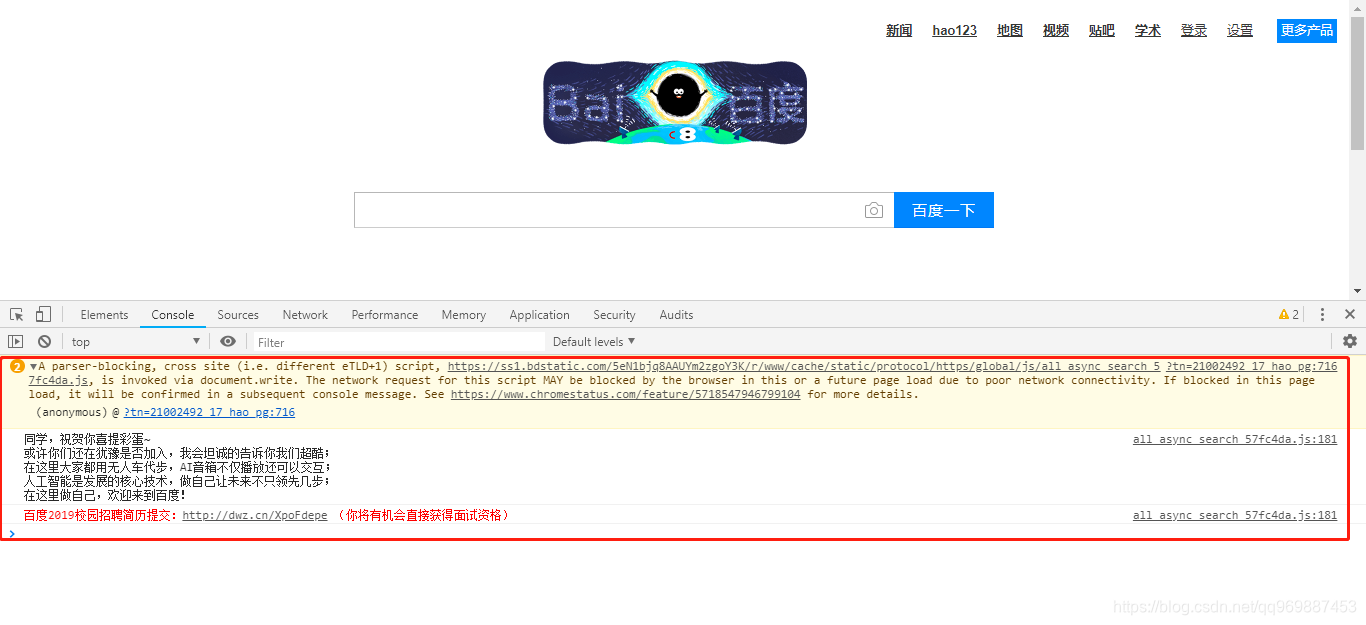Open source link beside 同学 message
The image size is (1366, 625).
click(1235, 439)
